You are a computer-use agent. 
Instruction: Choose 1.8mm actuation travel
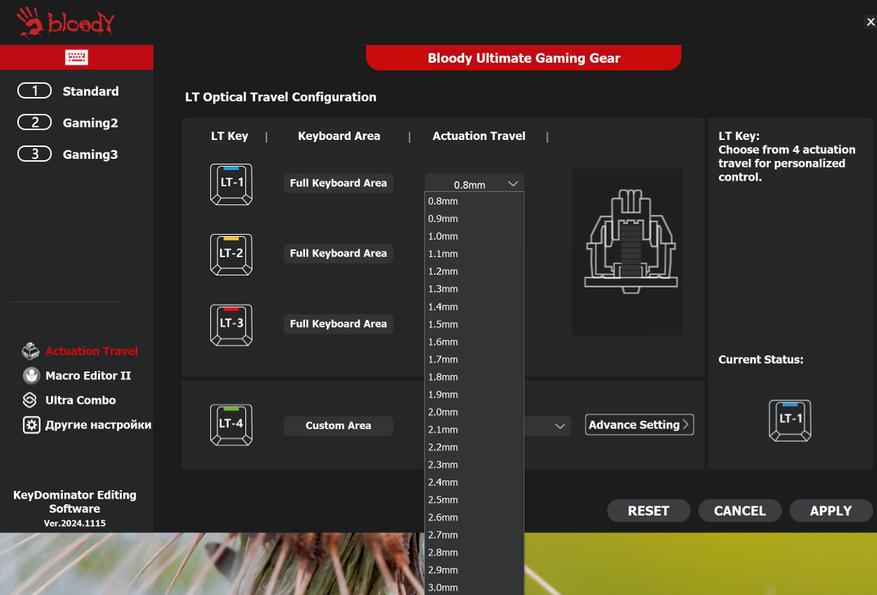474,377
